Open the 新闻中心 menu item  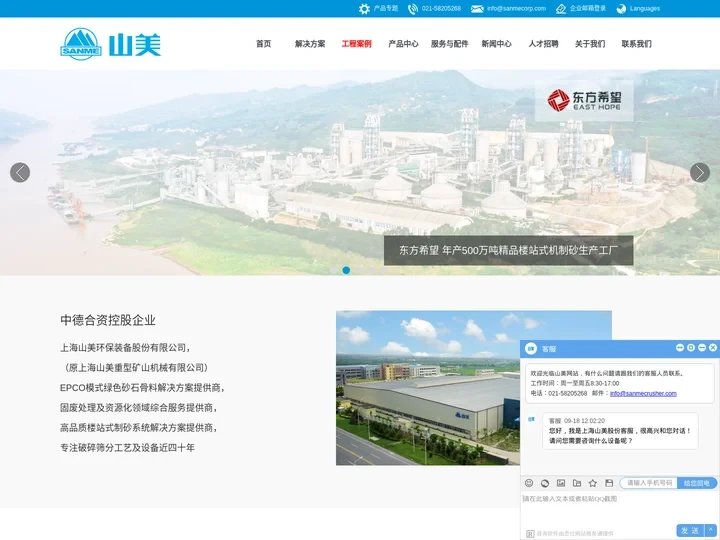tap(496, 44)
